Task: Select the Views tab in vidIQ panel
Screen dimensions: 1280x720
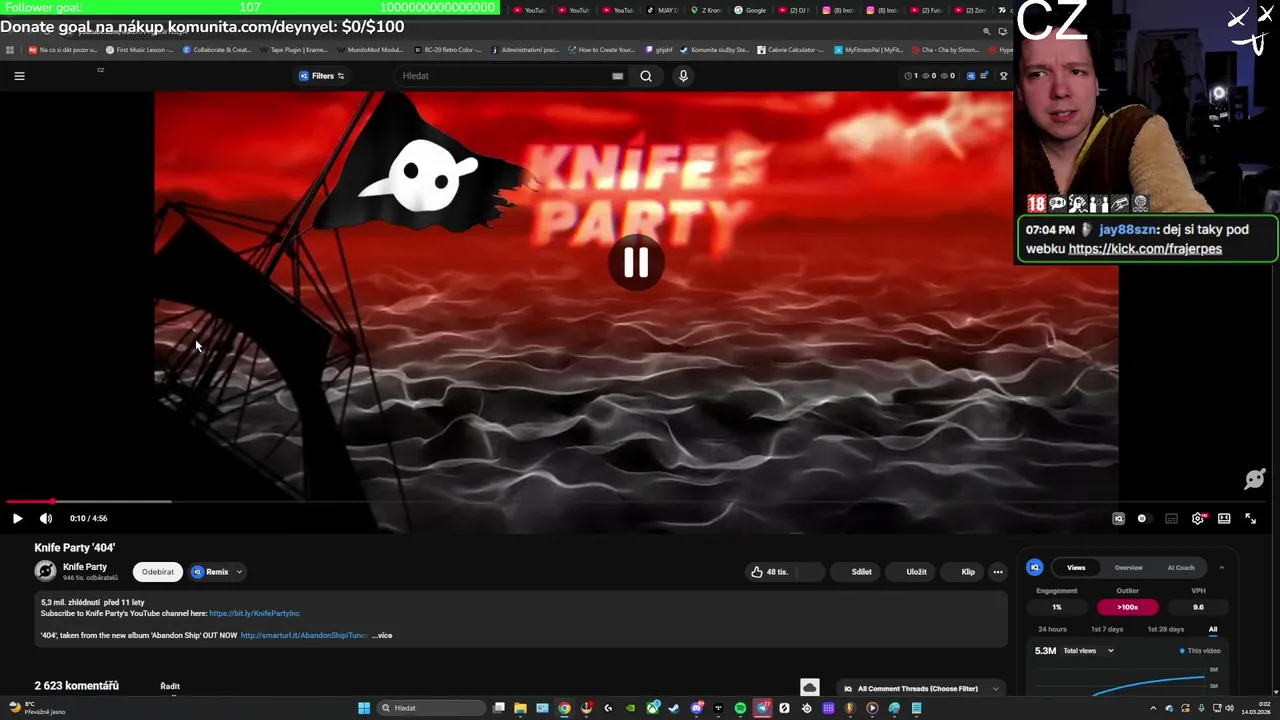Action: tap(1076, 567)
